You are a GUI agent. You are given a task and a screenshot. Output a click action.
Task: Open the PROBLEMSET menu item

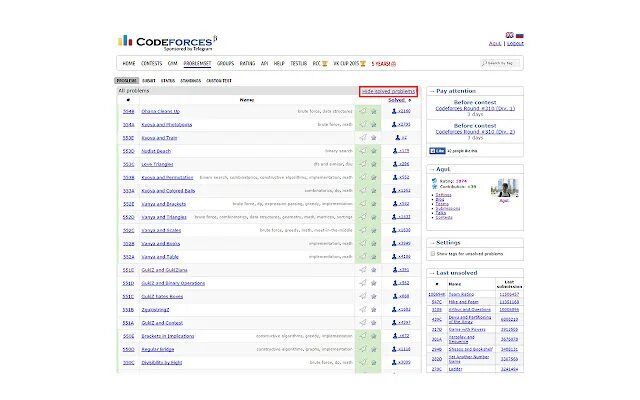click(x=197, y=63)
